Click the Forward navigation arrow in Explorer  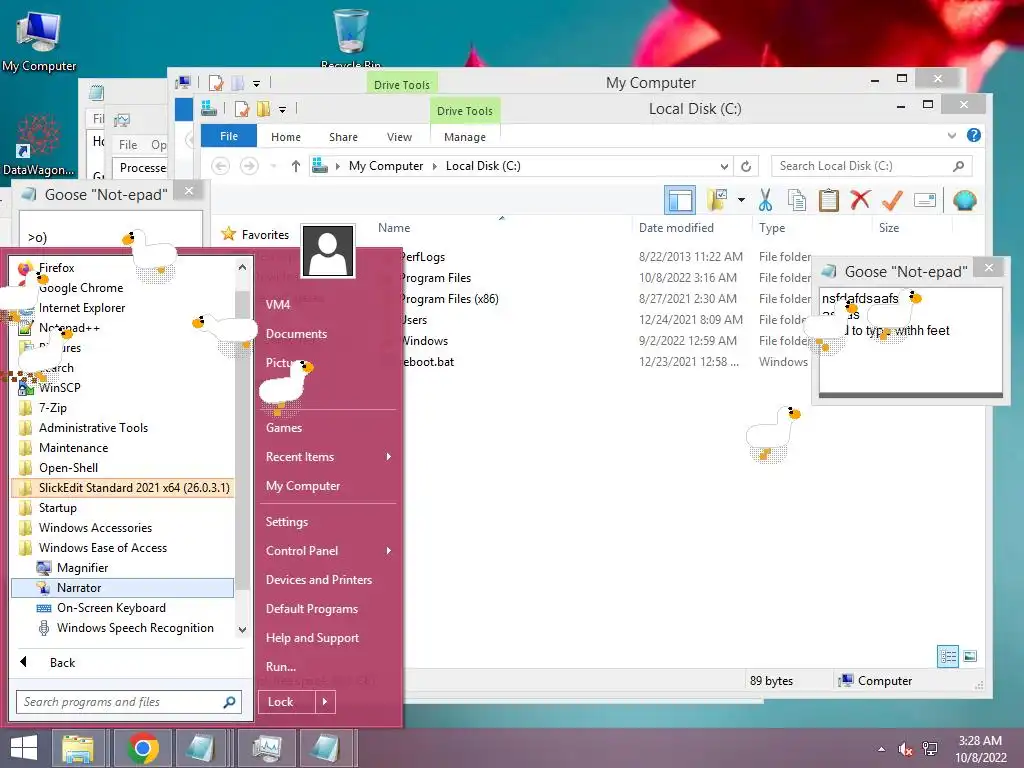click(249, 166)
